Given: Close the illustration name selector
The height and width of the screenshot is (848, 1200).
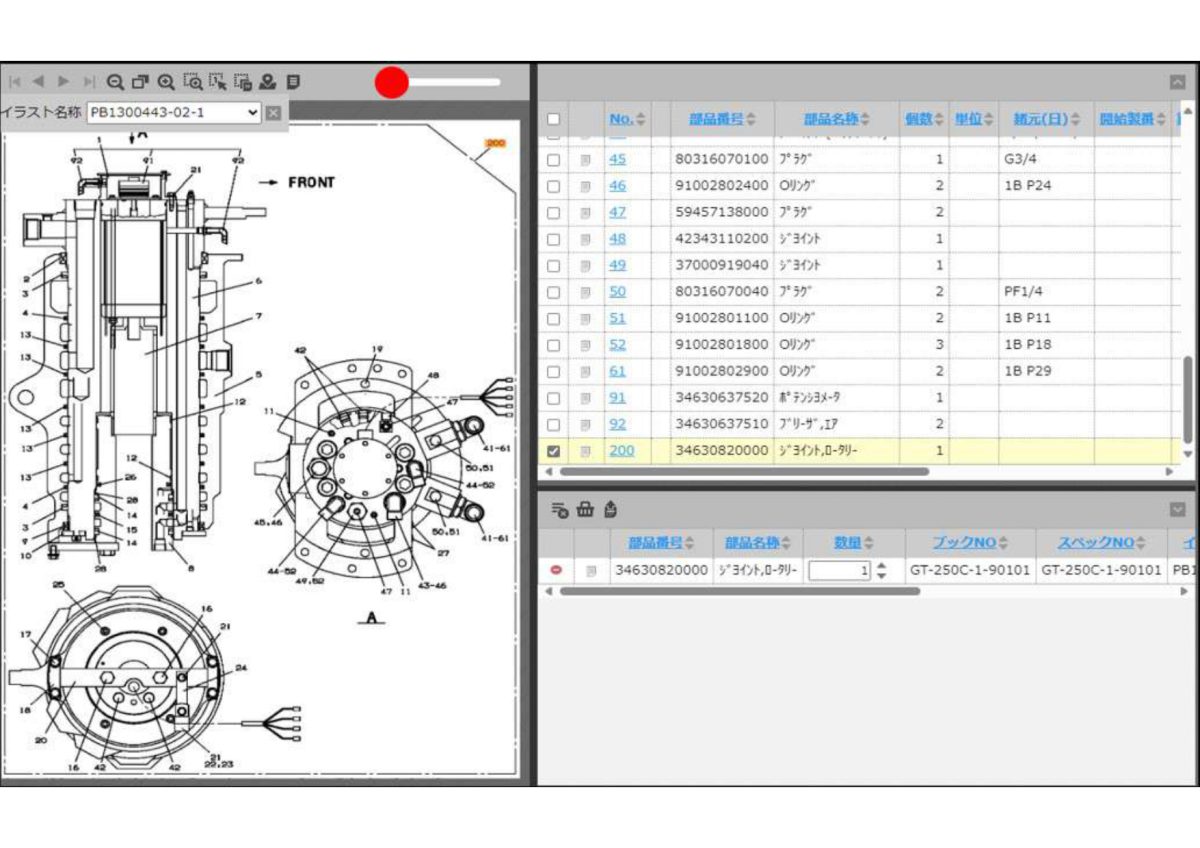Looking at the screenshot, I should point(273,113).
